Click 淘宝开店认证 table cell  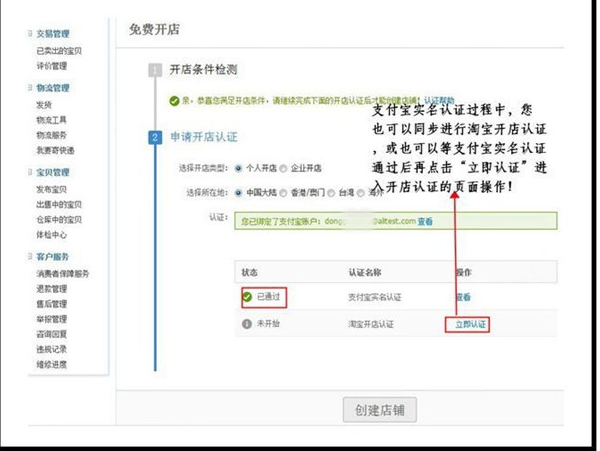pyautogui.click(x=371, y=324)
